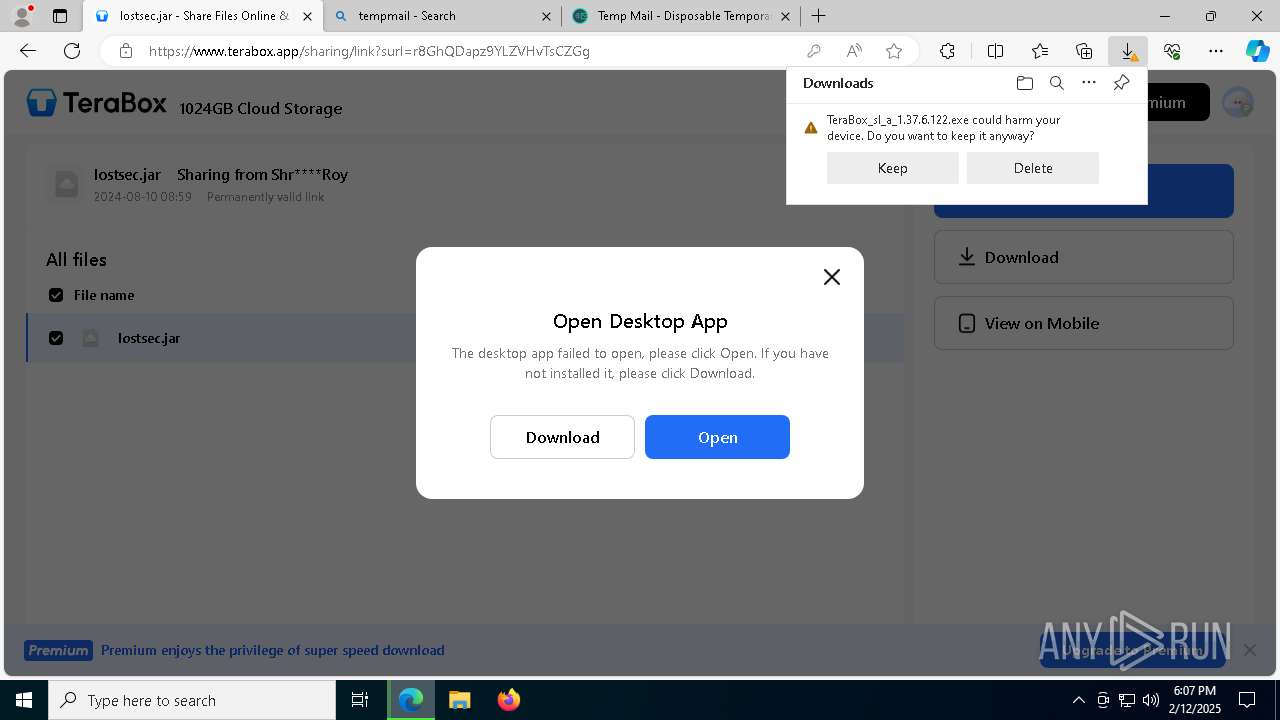
Task: View site information lock icon
Action: click(125, 51)
